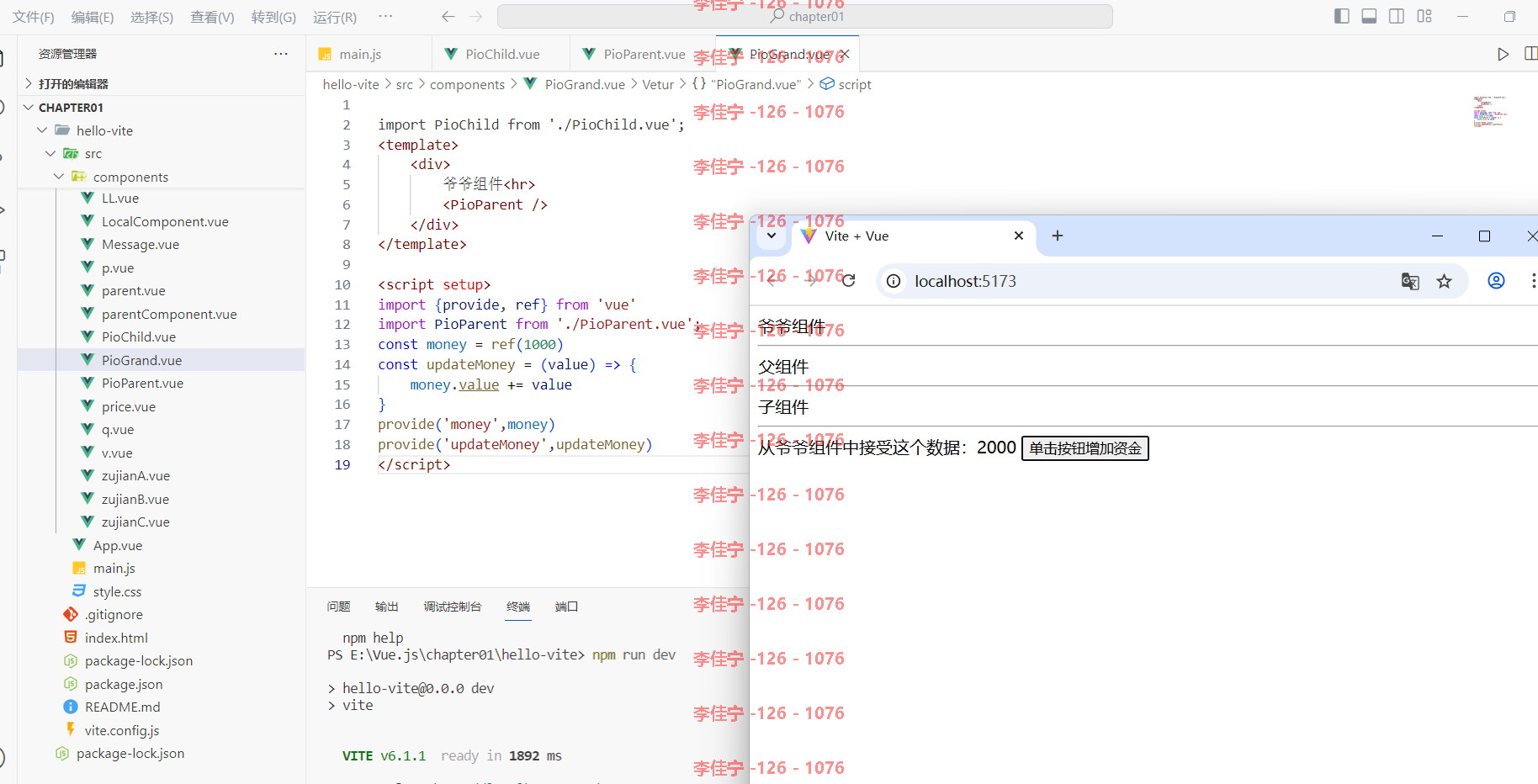Switch to the main.js tab
The height and width of the screenshot is (784, 1538).
[369, 54]
